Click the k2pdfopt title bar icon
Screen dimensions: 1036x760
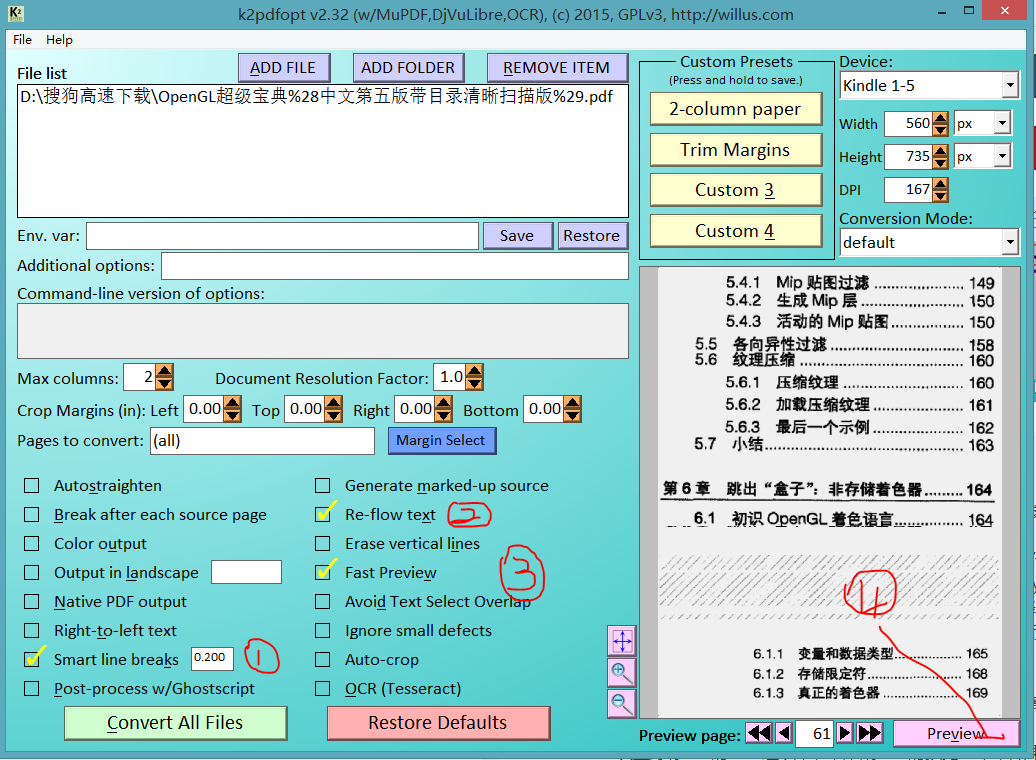pyautogui.click(x=15, y=13)
